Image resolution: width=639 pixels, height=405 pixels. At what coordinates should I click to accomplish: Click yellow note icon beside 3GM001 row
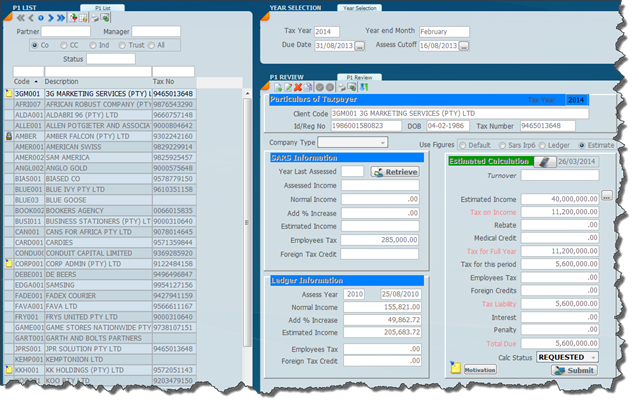click(x=7, y=93)
